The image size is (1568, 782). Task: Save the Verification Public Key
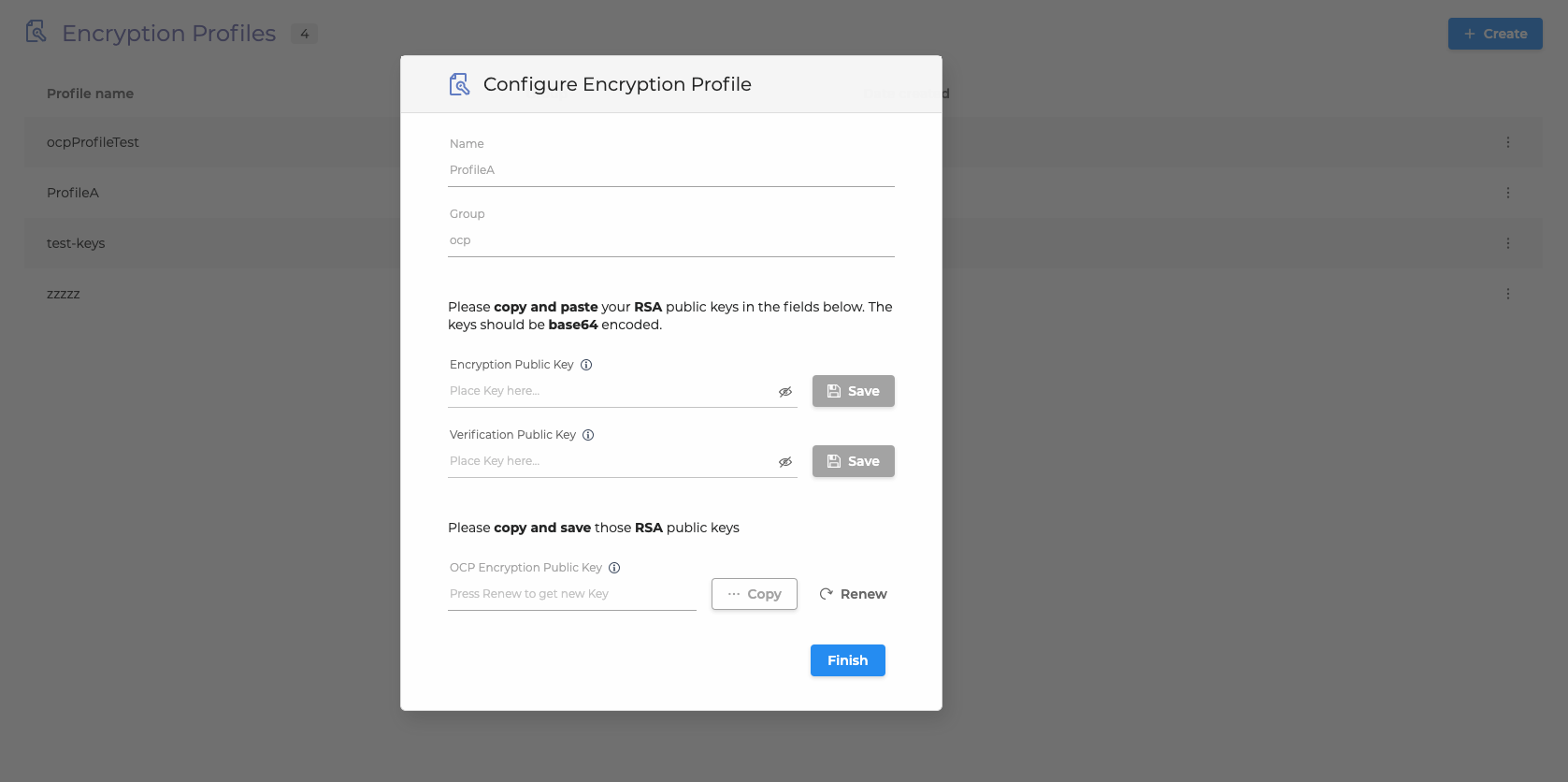coord(853,461)
